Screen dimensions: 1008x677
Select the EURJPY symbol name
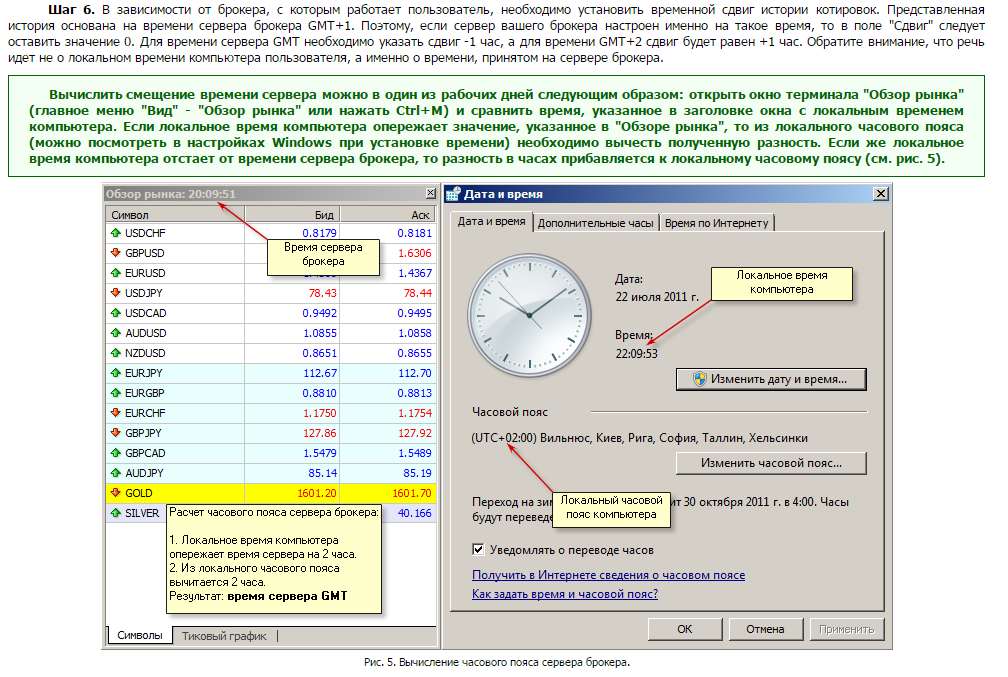pos(143,373)
